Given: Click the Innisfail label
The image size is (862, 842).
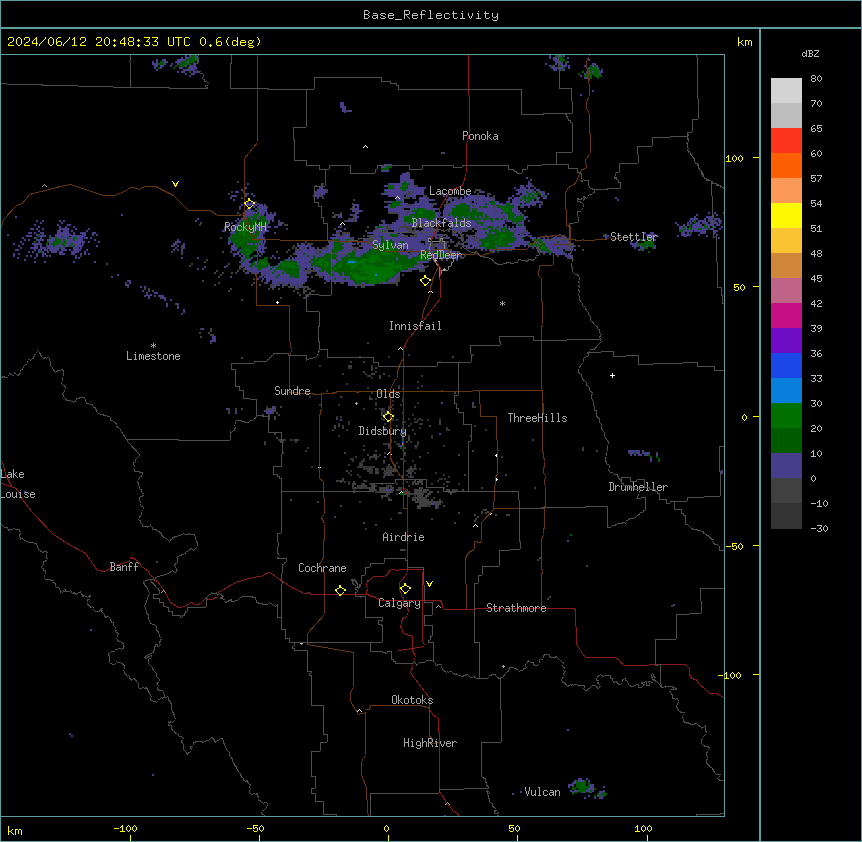Looking at the screenshot, I should tap(415, 326).
